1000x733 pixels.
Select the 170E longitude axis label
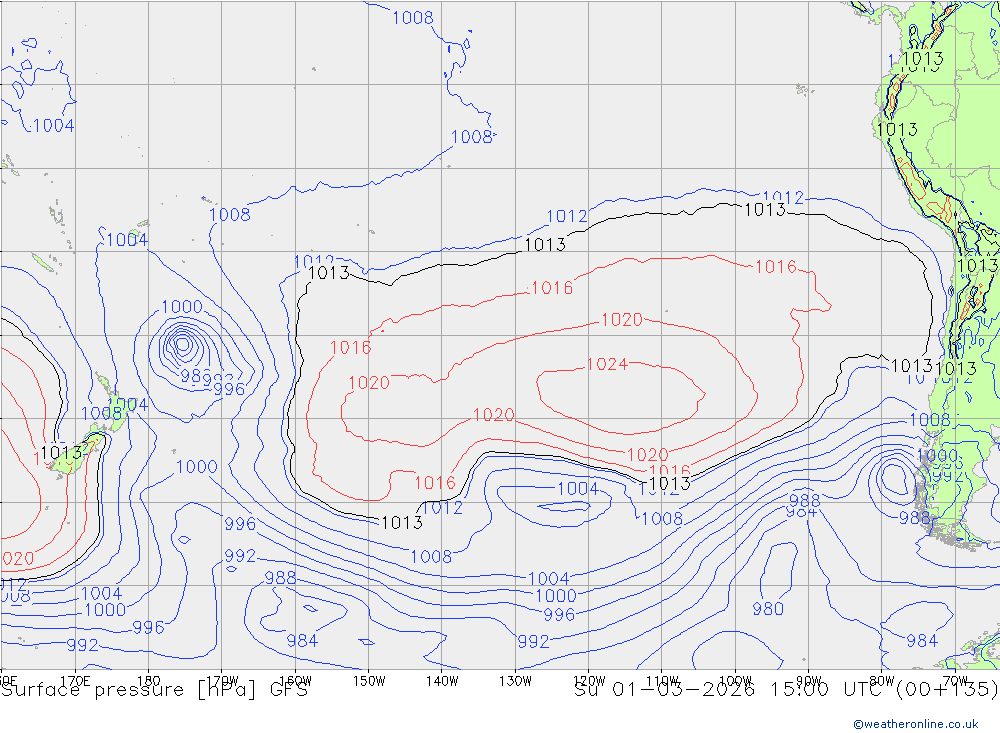(x=75, y=681)
